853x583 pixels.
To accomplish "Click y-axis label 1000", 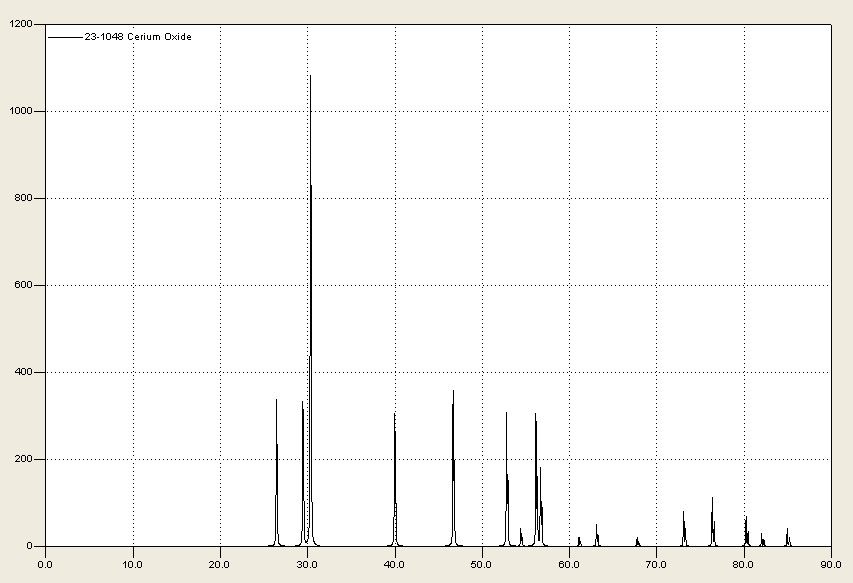I will [21, 111].
